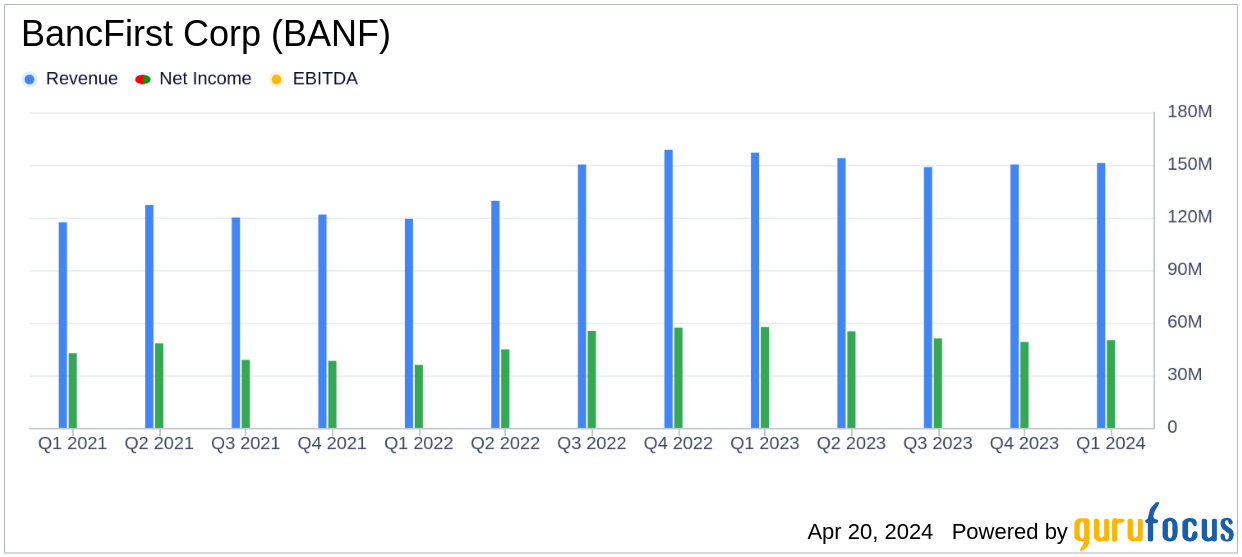Click the Q4 2022 revenue bar
Screen dimensions: 1242x557
pyautogui.click(x=668, y=289)
